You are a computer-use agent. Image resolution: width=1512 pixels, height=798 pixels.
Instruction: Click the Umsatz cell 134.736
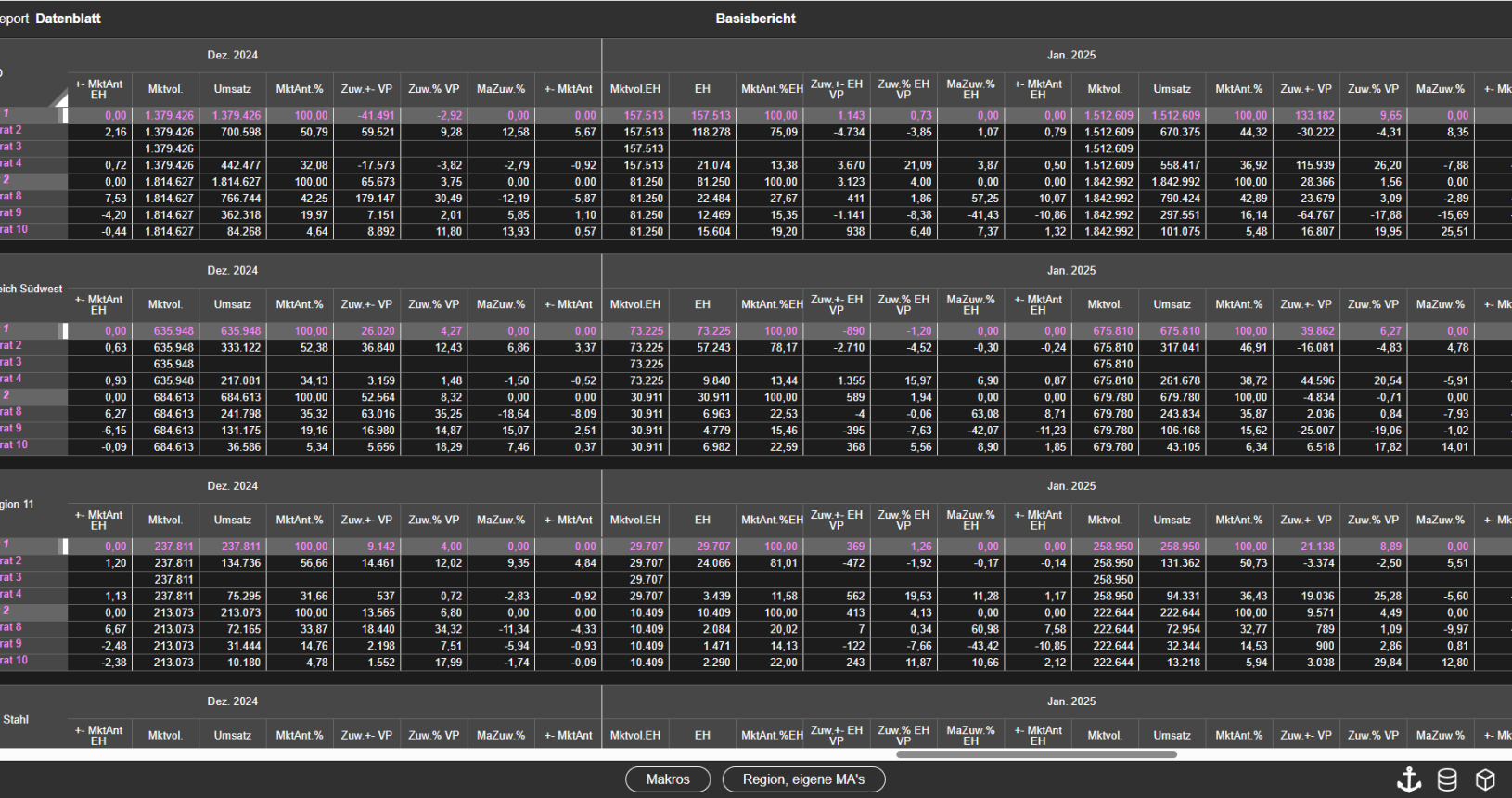pyautogui.click(x=233, y=563)
